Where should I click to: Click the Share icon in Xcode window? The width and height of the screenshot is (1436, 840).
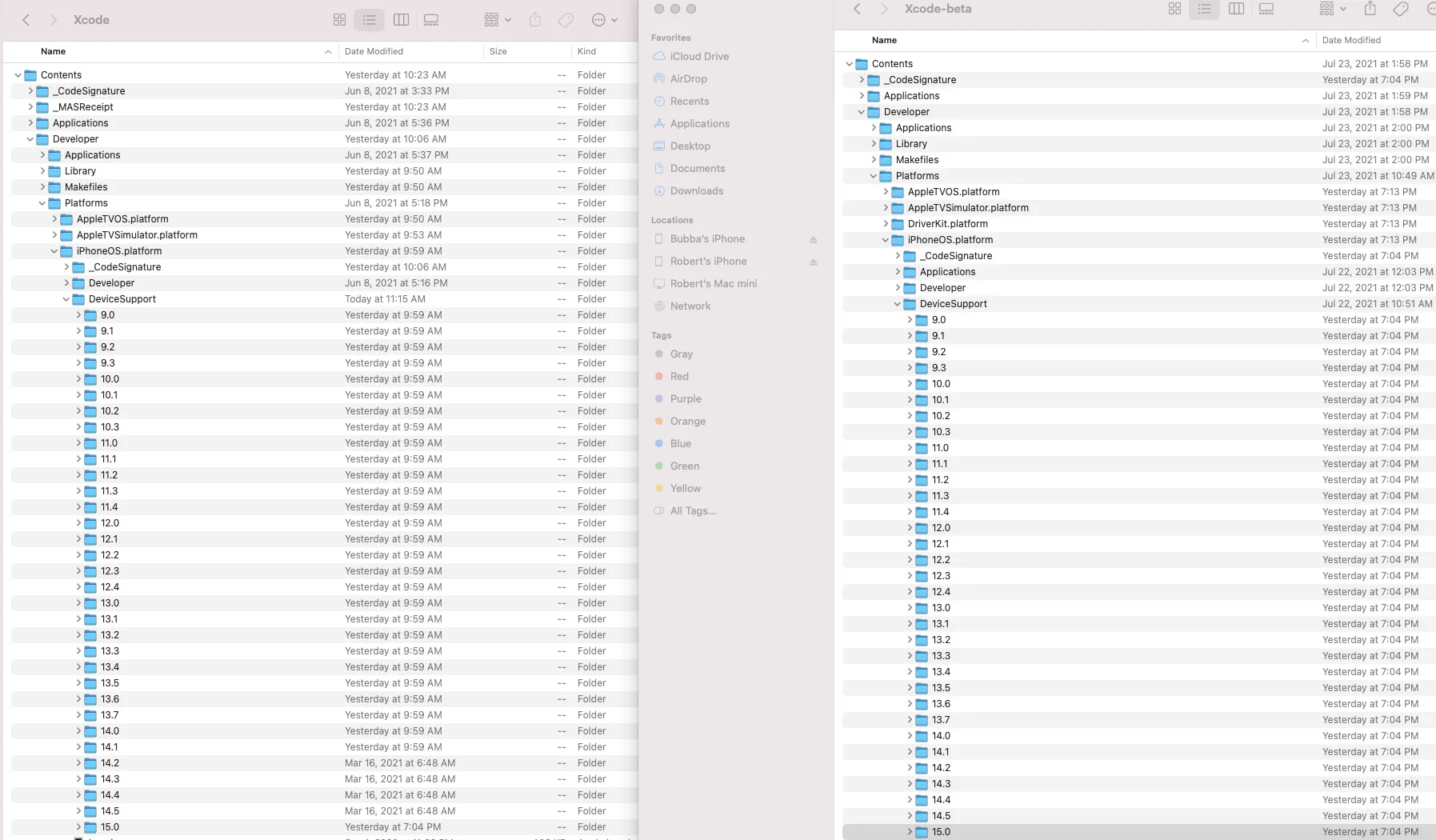point(535,20)
